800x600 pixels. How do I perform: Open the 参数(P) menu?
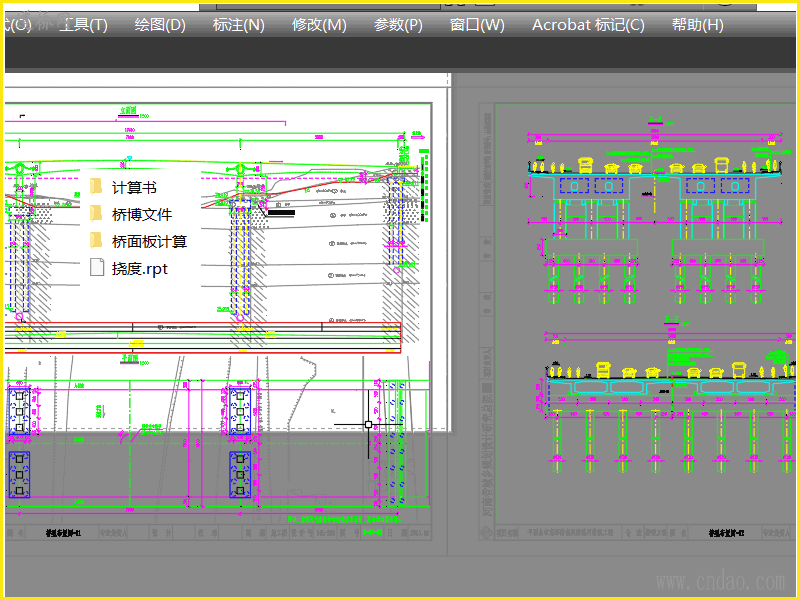(398, 24)
